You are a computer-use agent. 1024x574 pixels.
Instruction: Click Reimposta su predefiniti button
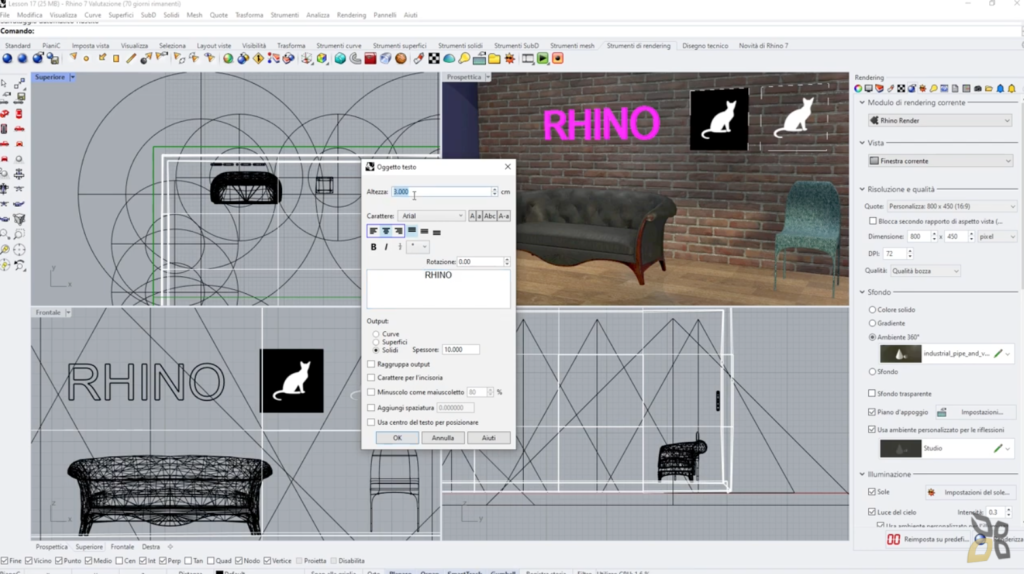click(929, 539)
